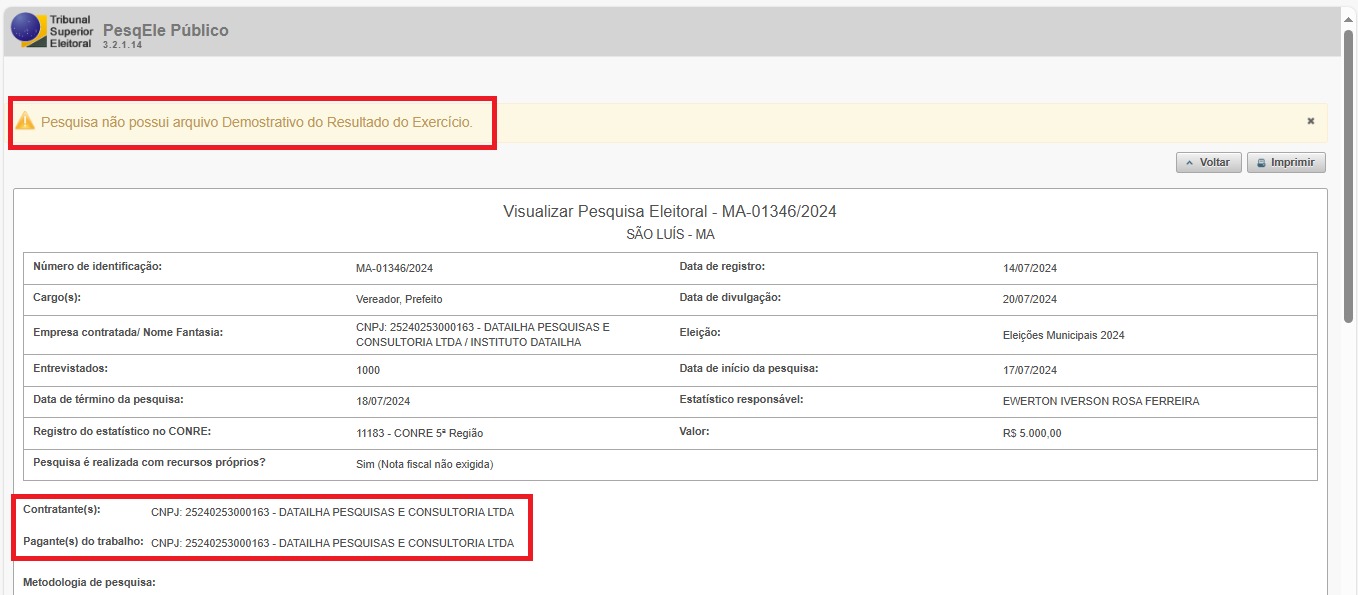1358x595 pixels.
Task: Click the Eleições Municipais 2024 value
Action: coord(1064,335)
